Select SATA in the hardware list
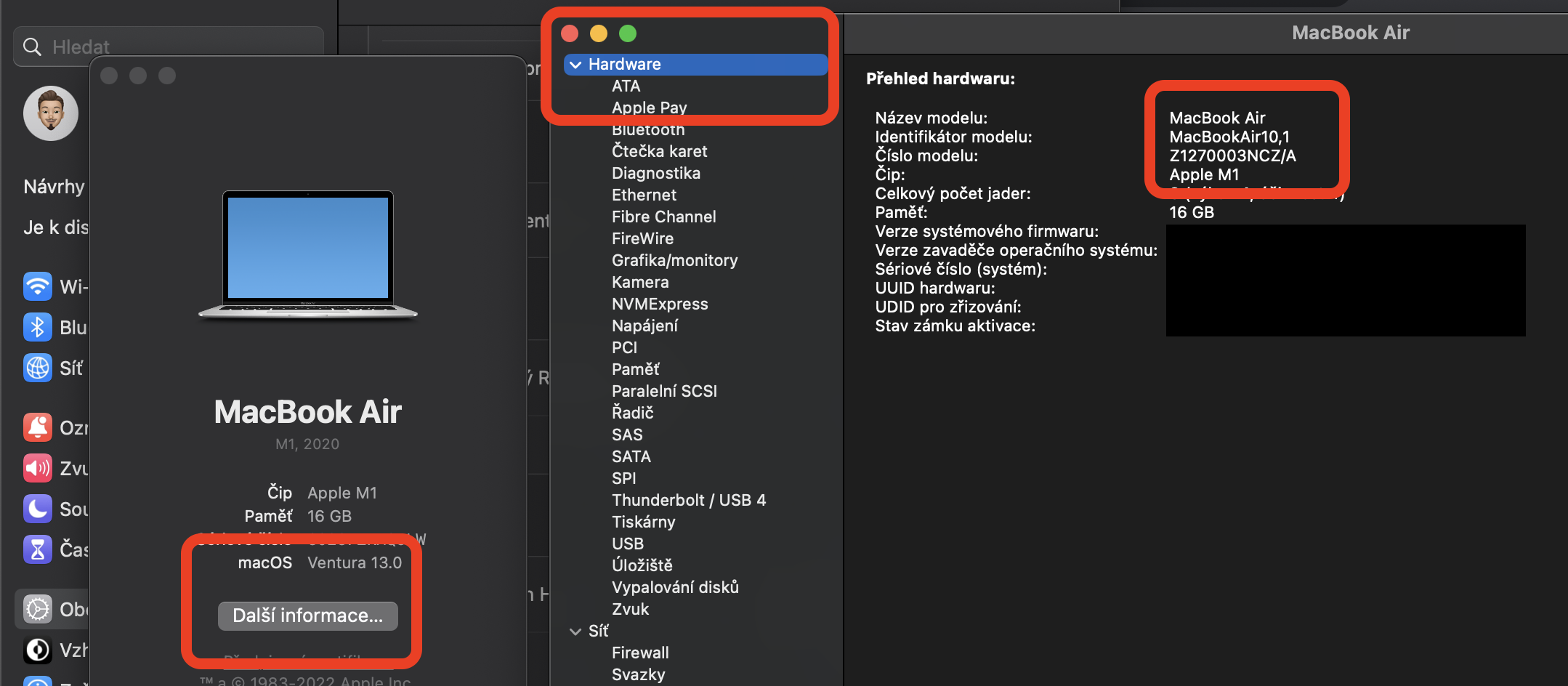The width and height of the screenshot is (1568, 686). (631, 456)
